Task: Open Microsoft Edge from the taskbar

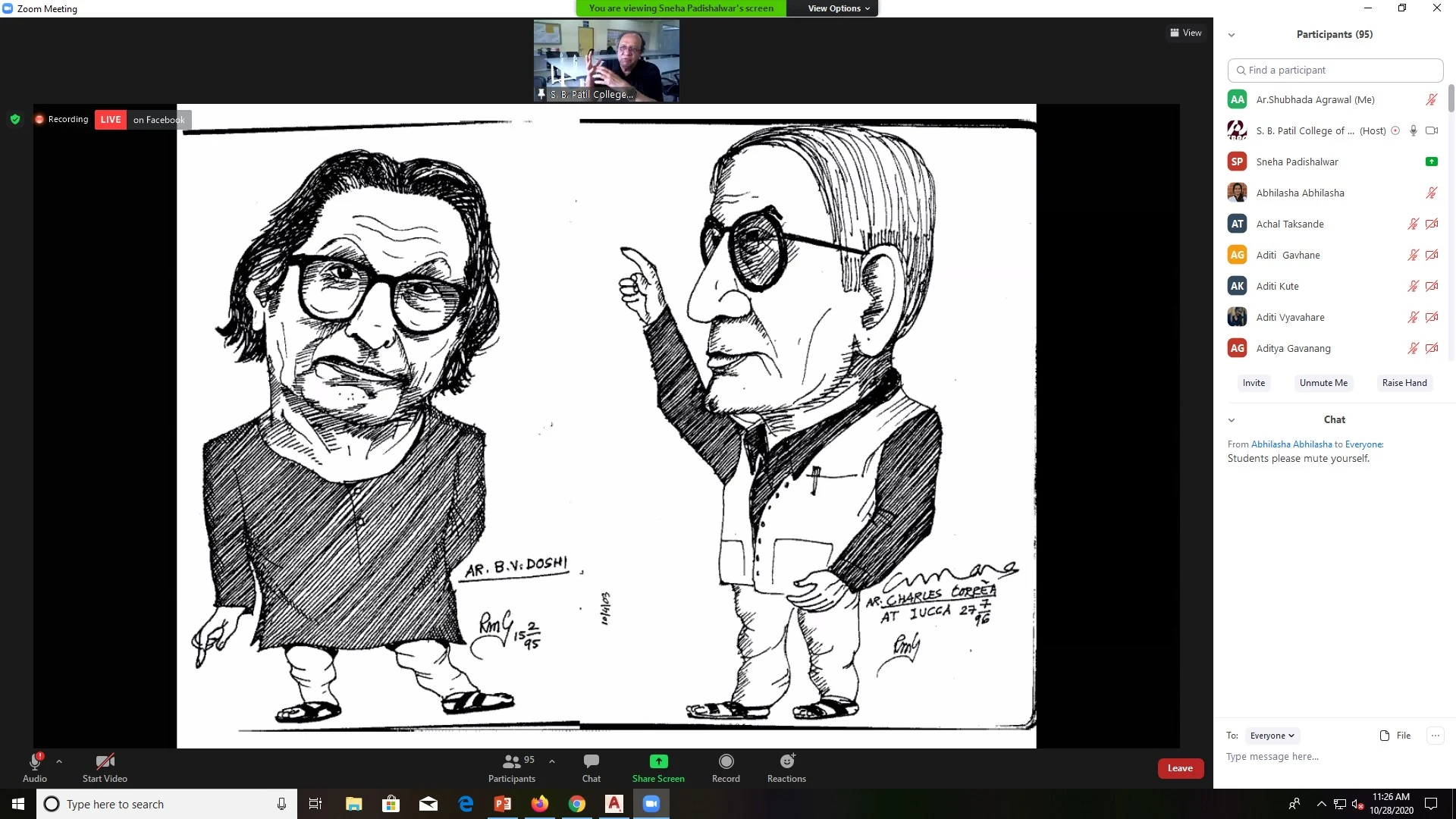Action: [x=466, y=804]
